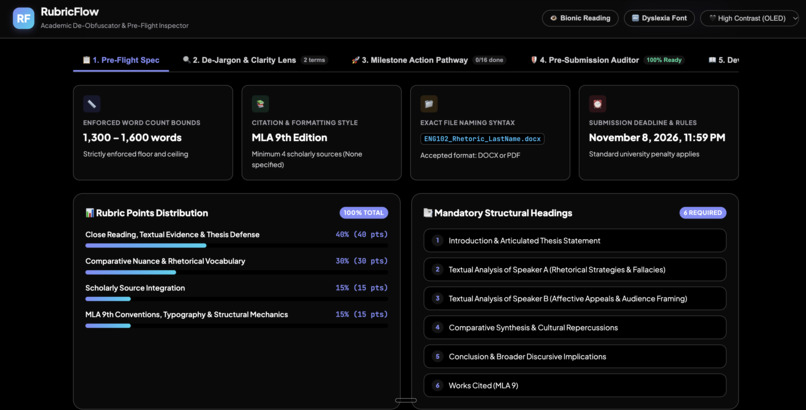Switch to the Pre-Flight Spec tab
Viewport: 806px width, 410px height.
121,60
